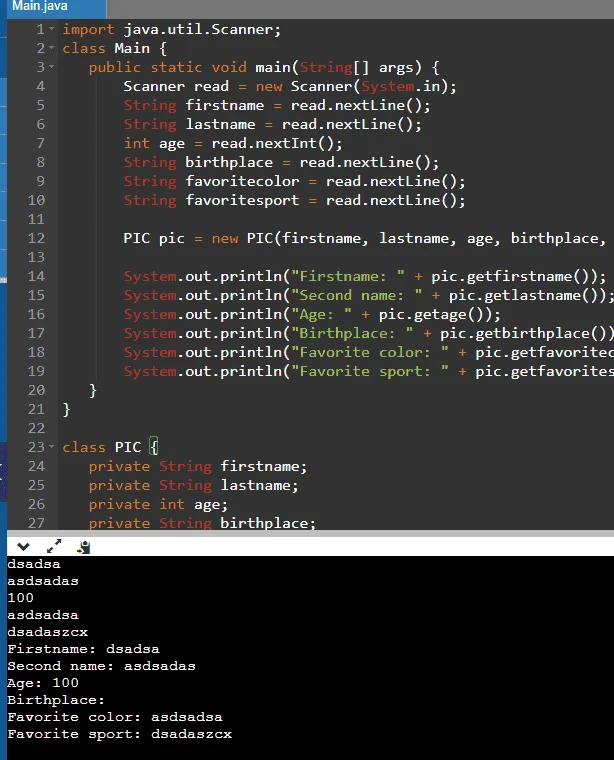Screen dimensions: 614x760
Task: Click line number 12 in the gutter
Action: pyautogui.click(x=36, y=238)
